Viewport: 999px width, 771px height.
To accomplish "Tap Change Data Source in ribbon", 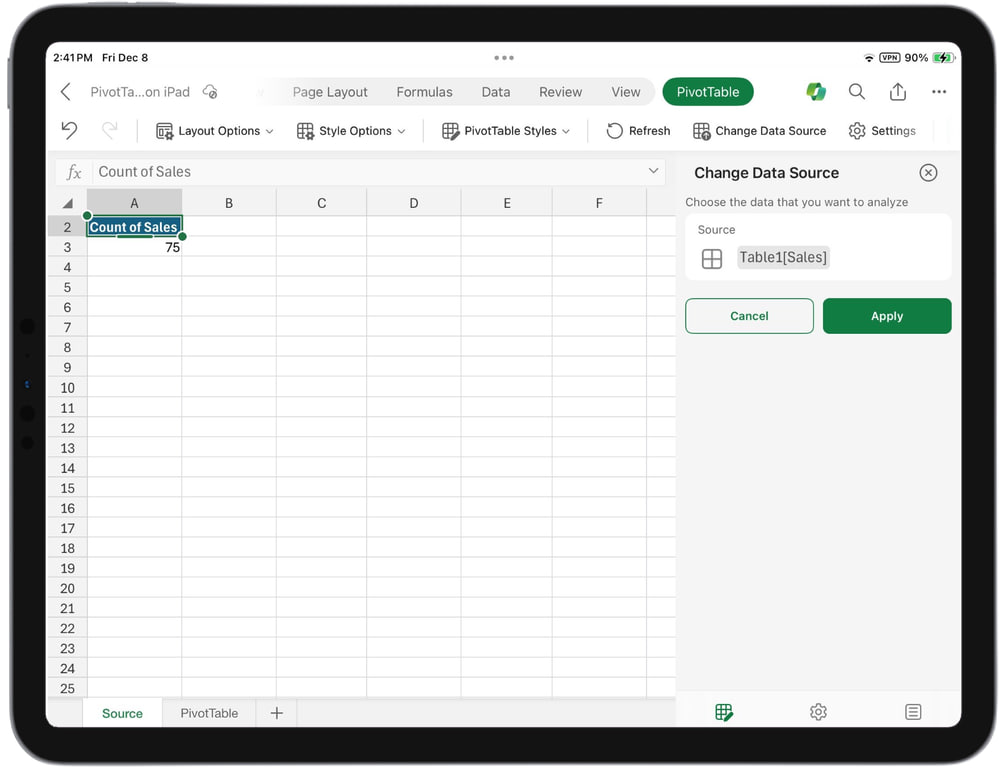I will coord(759,131).
